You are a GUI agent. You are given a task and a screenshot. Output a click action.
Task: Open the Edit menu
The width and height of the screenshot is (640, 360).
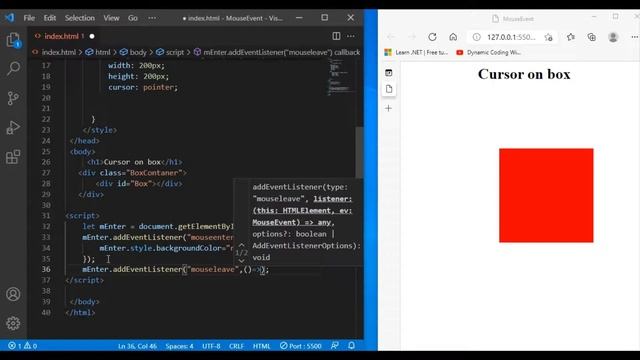(x=49, y=18)
